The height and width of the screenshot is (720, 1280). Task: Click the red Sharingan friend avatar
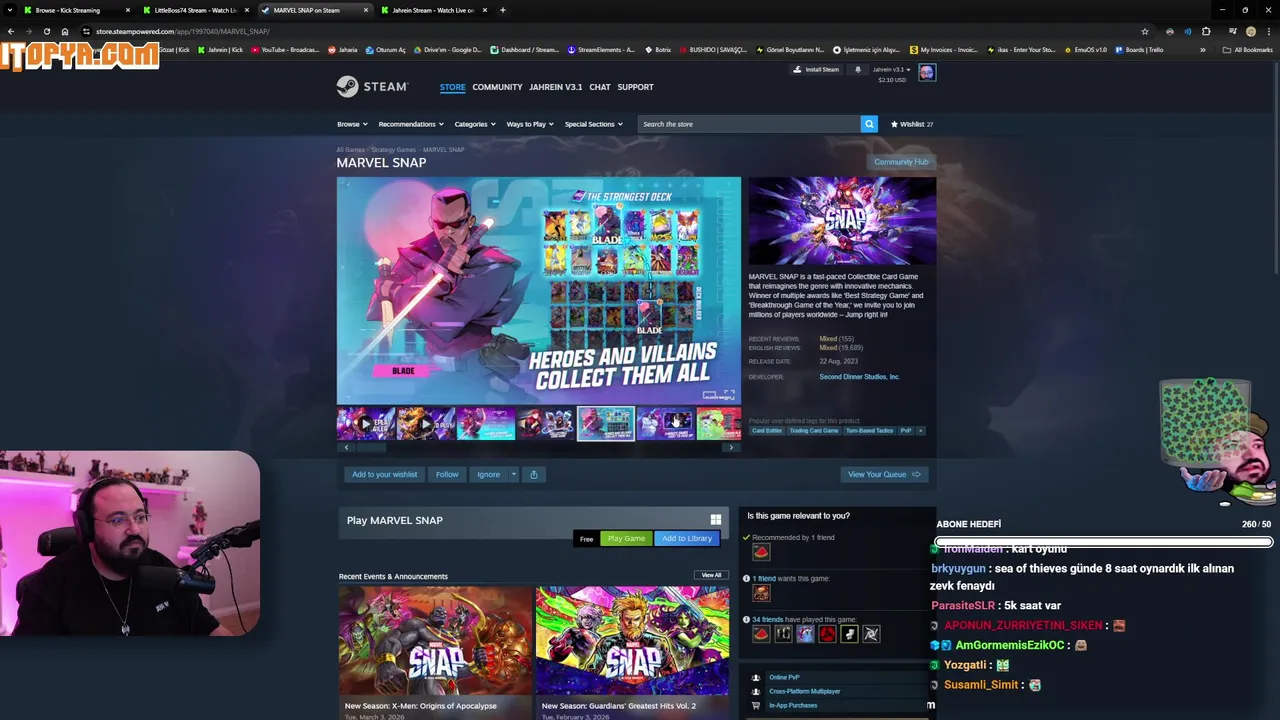pos(827,634)
